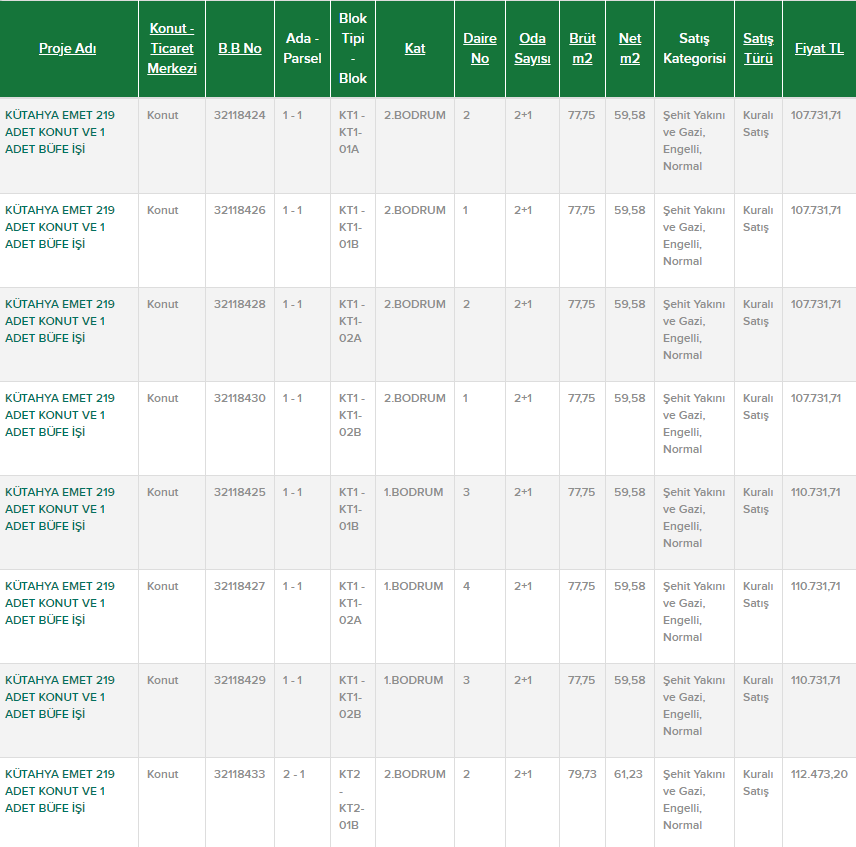This screenshot has width=856, height=847.
Task: Open project link in row 32118425
Action: pos(60,509)
